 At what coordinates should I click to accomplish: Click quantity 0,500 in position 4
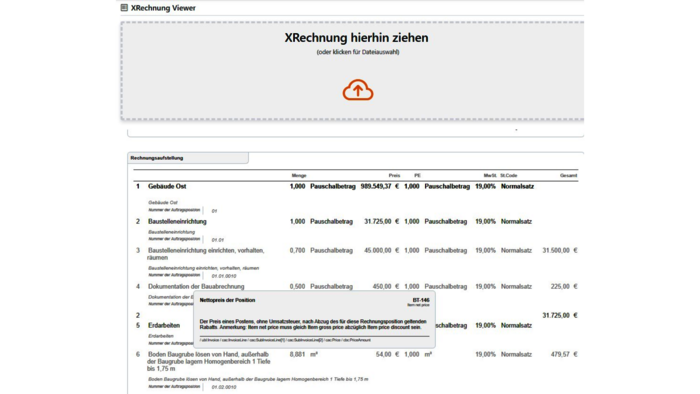click(297, 286)
